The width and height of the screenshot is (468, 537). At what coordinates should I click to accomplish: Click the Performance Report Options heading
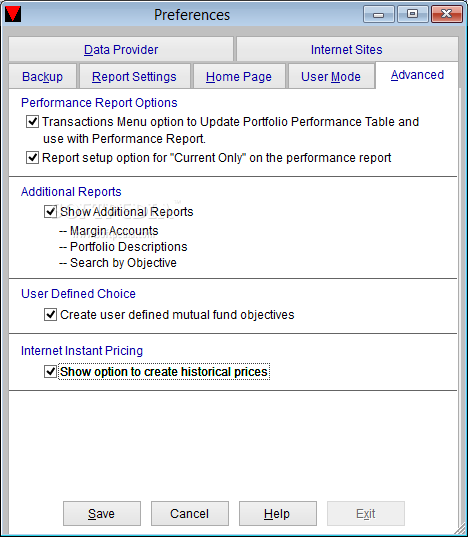pos(99,103)
